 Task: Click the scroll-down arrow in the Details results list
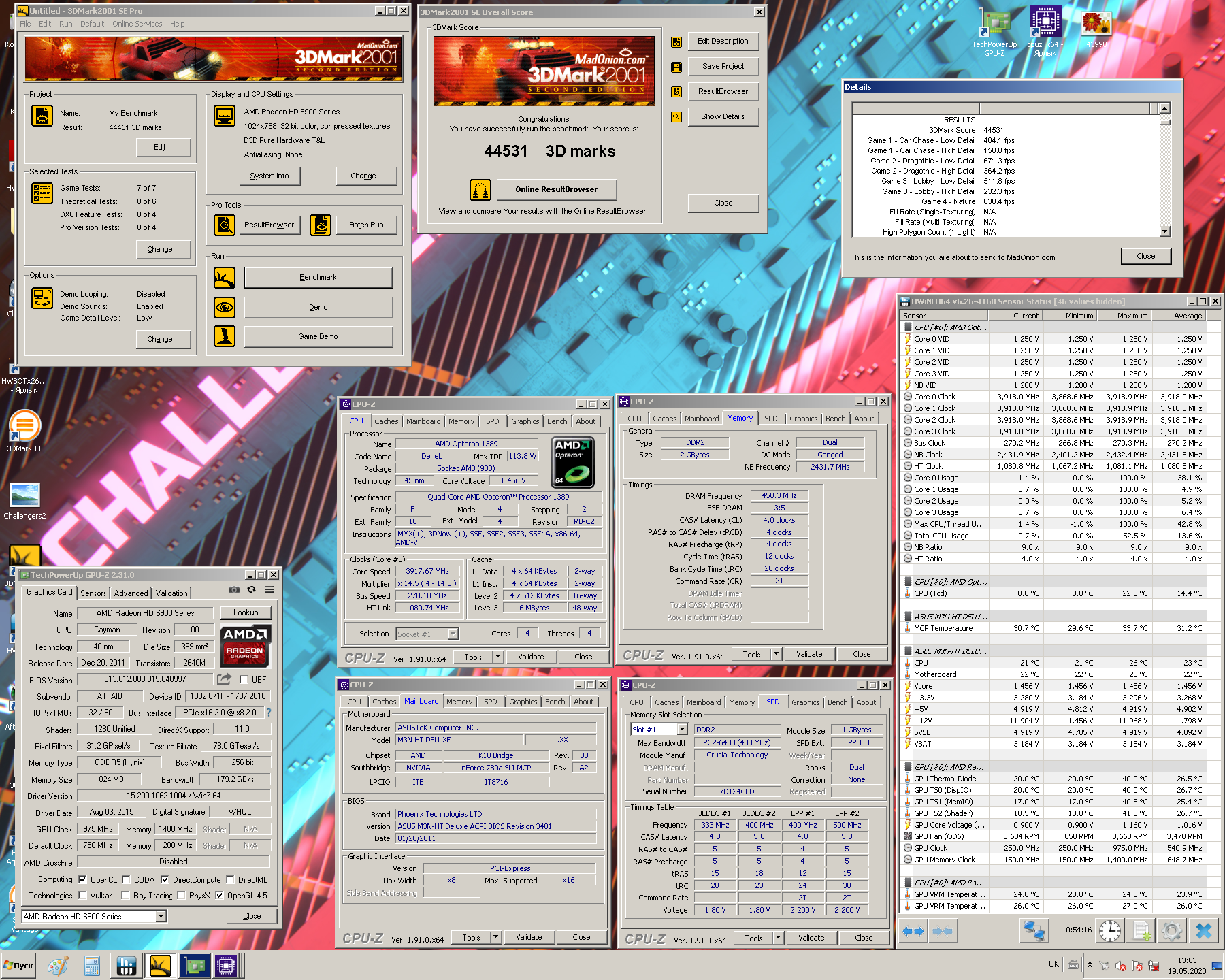pyautogui.click(x=1165, y=231)
